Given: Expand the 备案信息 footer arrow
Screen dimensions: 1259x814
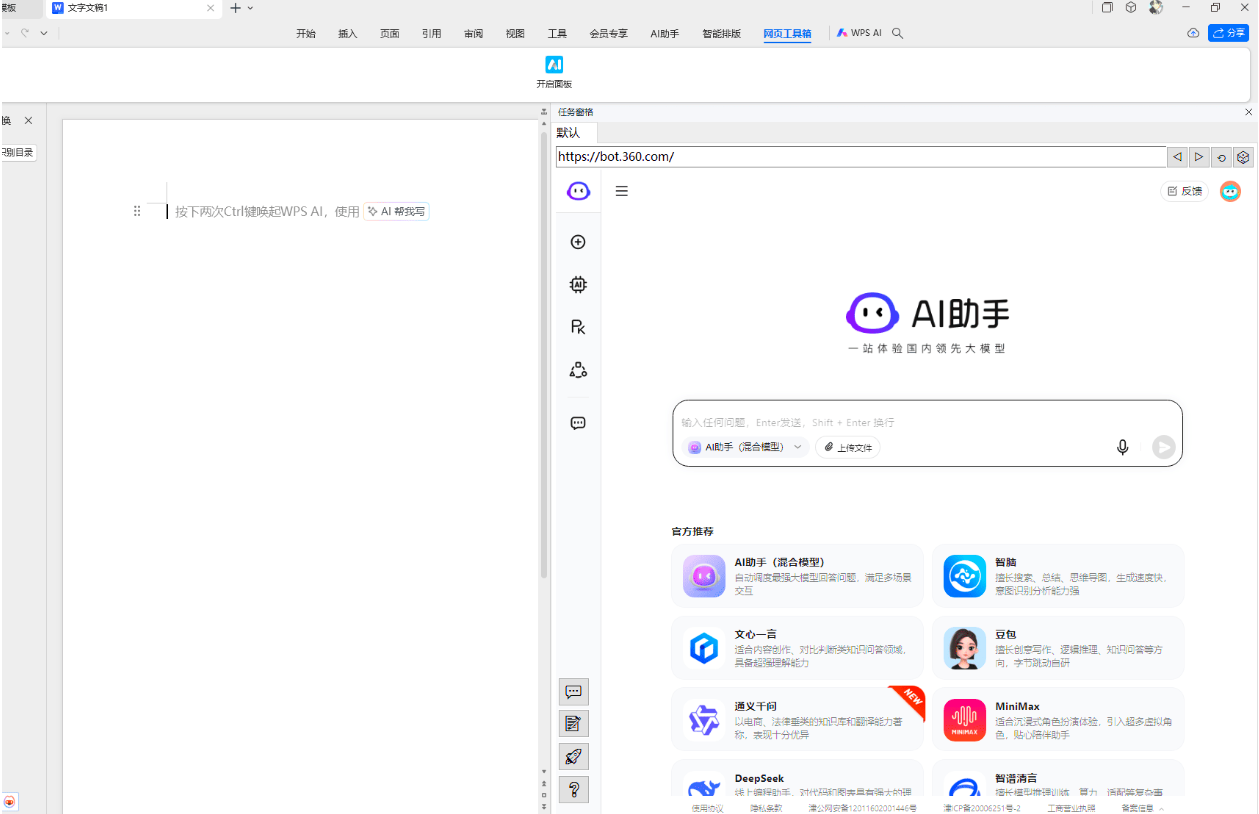Looking at the screenshot, I should (1161, 808).
